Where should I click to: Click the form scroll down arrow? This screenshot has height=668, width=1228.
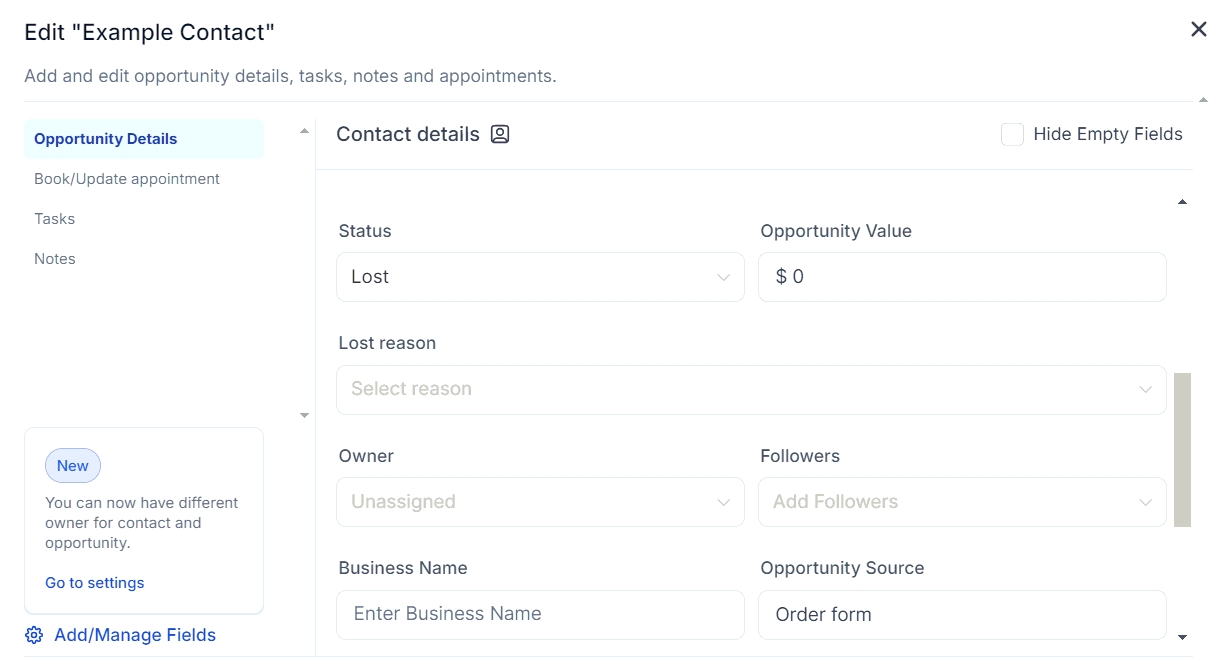click(1182, 637)
